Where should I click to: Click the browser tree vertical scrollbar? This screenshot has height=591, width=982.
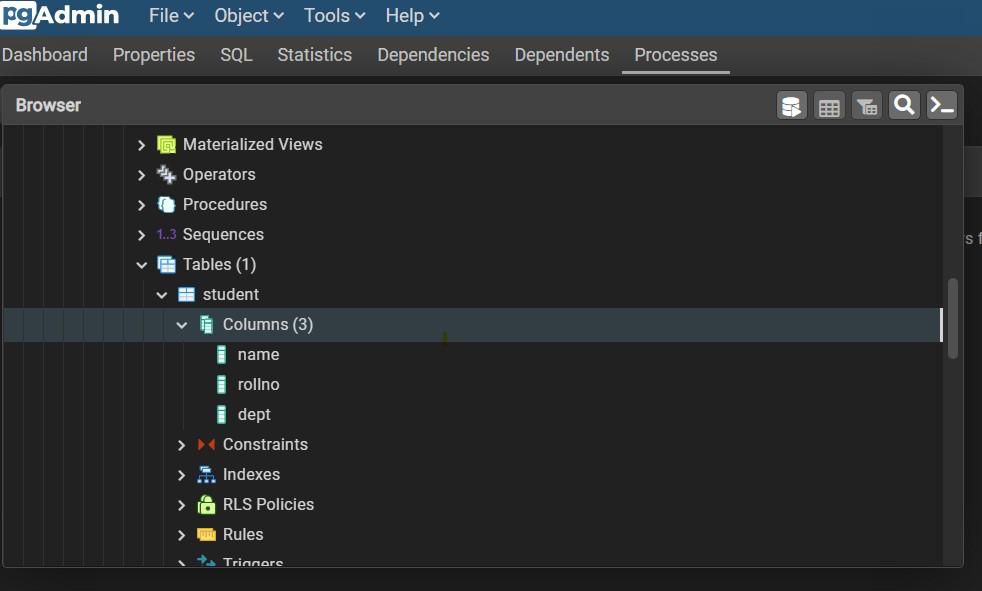[x=953, y=318]
